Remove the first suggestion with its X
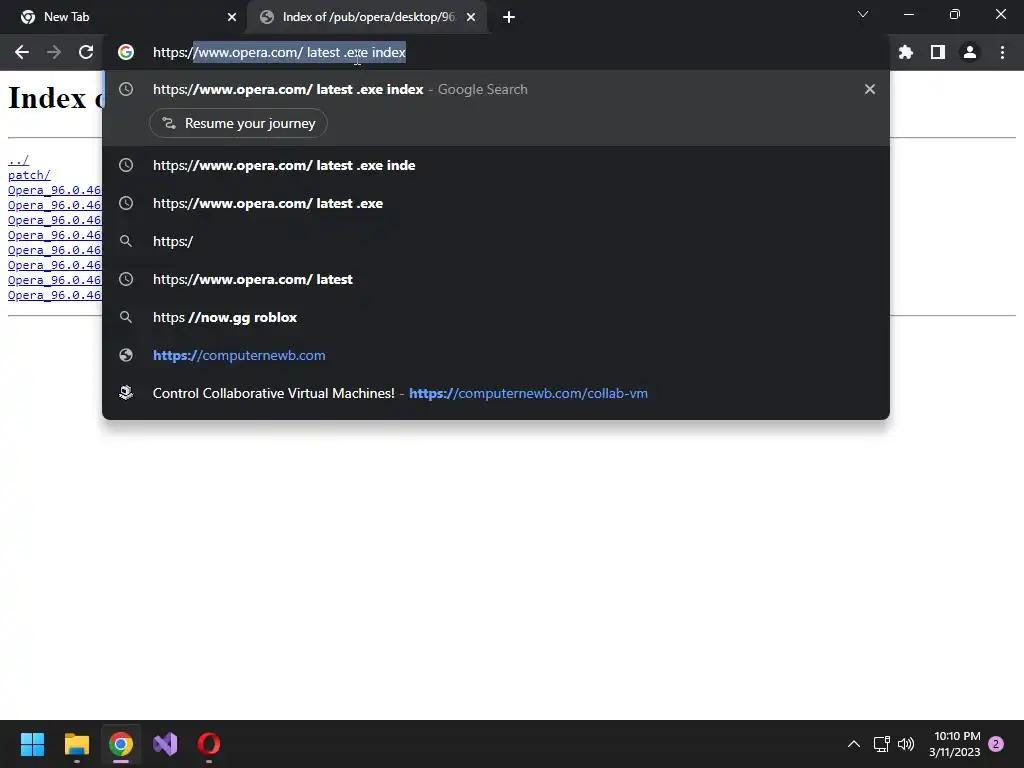Screen dimensions: 1024x768 click(x=870, y=89)
